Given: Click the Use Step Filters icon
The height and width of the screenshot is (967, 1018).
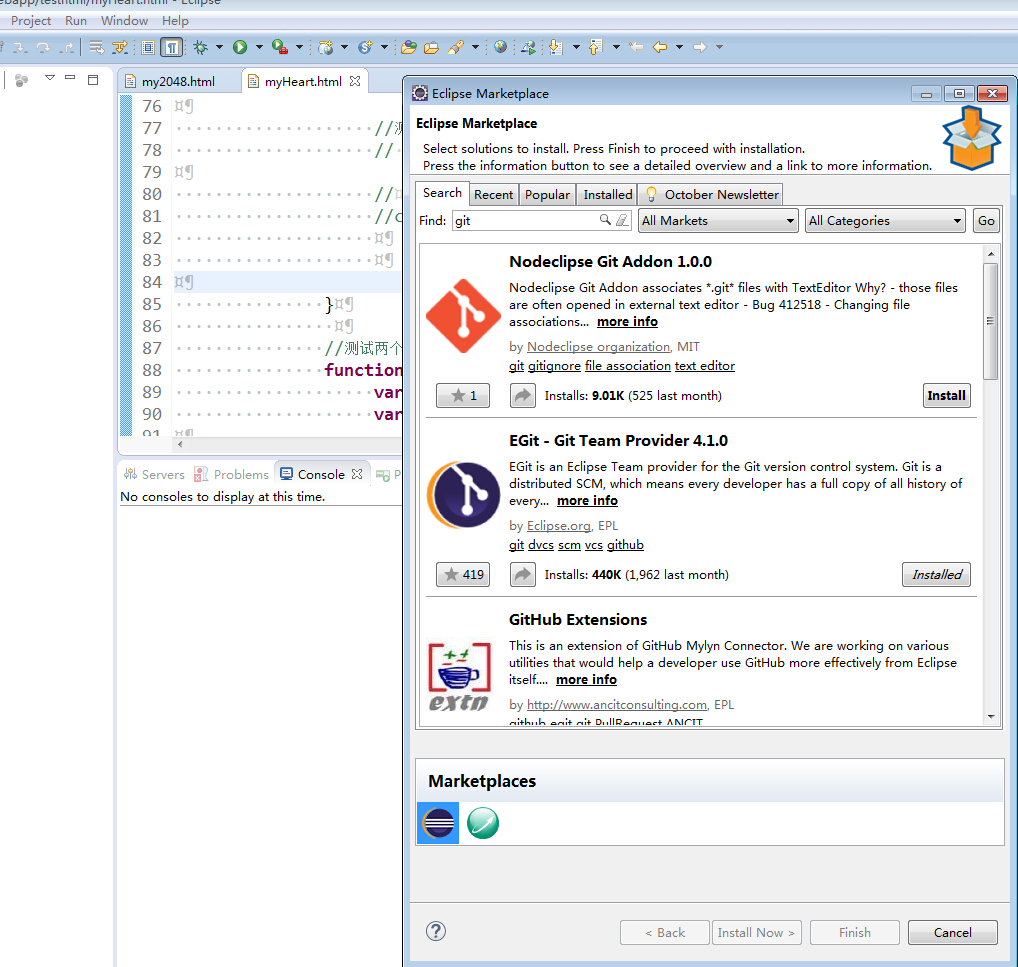Looking at the screenshot, I should click(119, 47).
